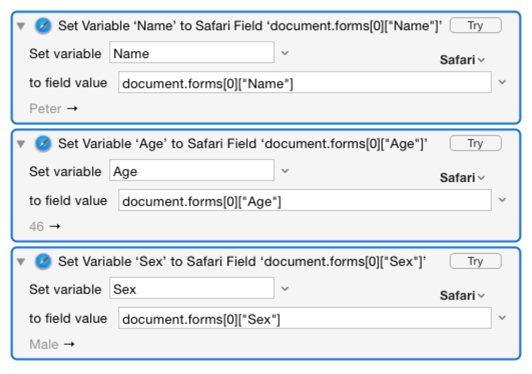Collapse the Set Variable 'Age' action
The height and width of the screenshot is (374, 532).
(21, 144)
